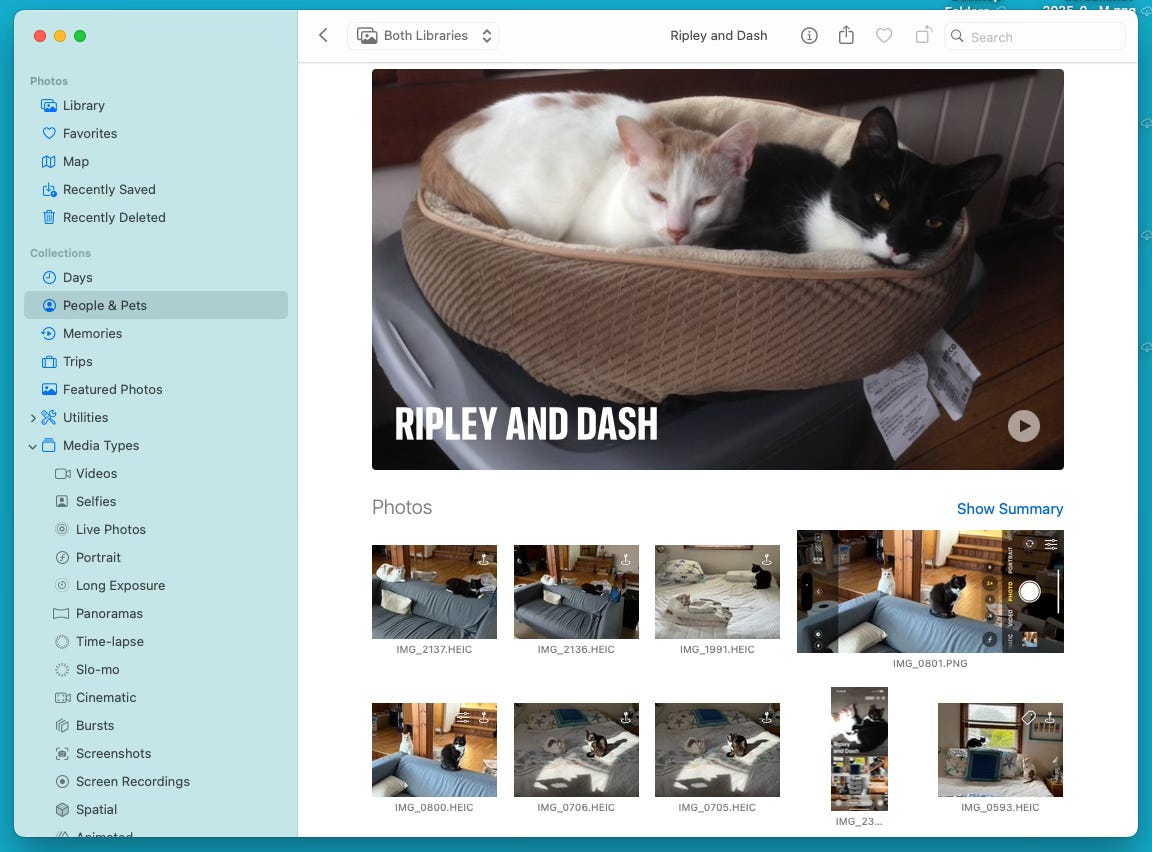Image resolution: width=1152 pixels, height=852 pixels.
Task: Click the Favorites heart icon in the sidebar
Action: (49, 134)
